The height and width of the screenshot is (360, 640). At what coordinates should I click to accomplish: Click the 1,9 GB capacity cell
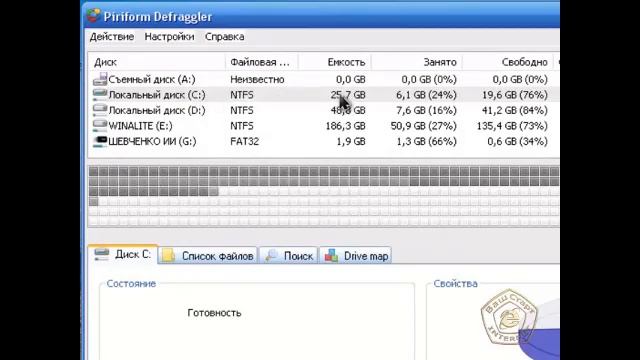click(352, 141)
